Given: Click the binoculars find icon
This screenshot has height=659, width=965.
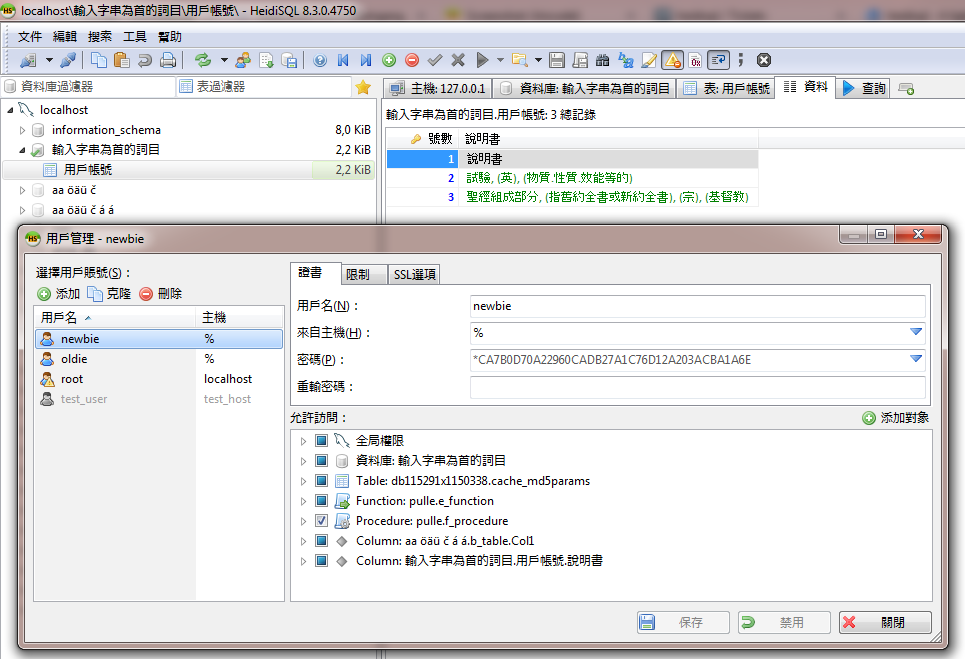Looking at the screenshot, I should click(603, 60).
